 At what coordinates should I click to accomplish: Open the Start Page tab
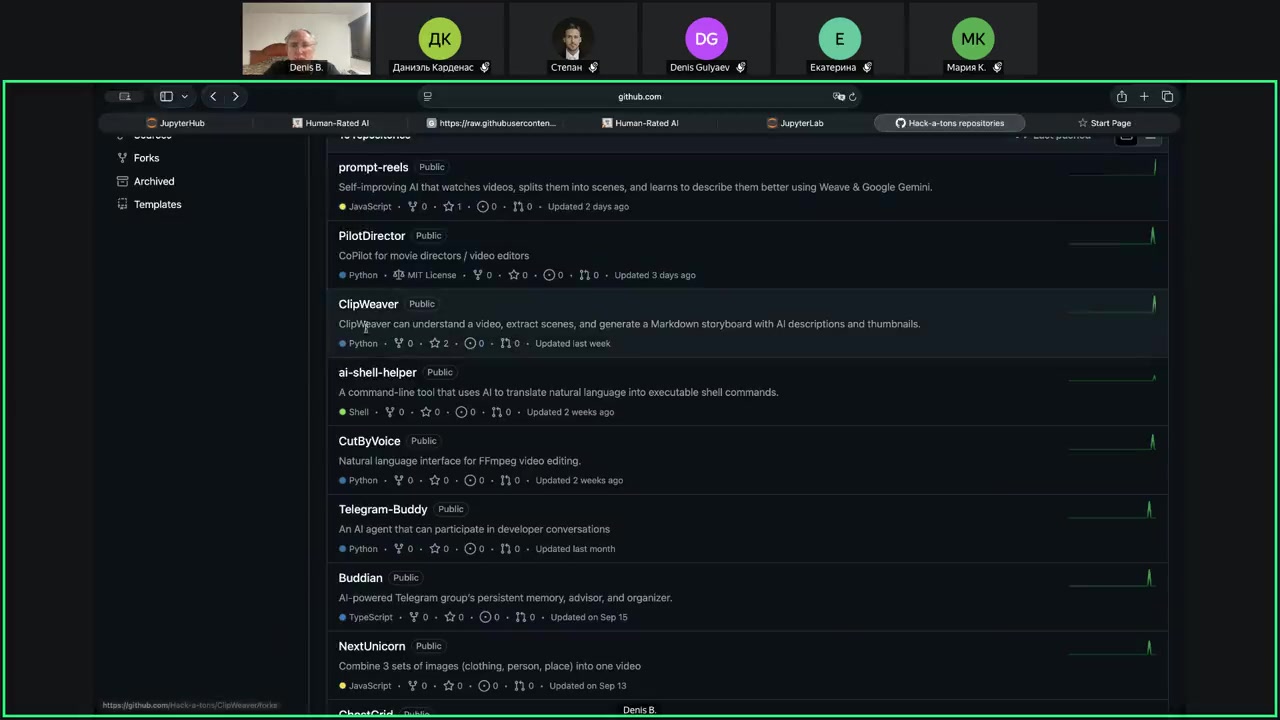(1104, 123)
